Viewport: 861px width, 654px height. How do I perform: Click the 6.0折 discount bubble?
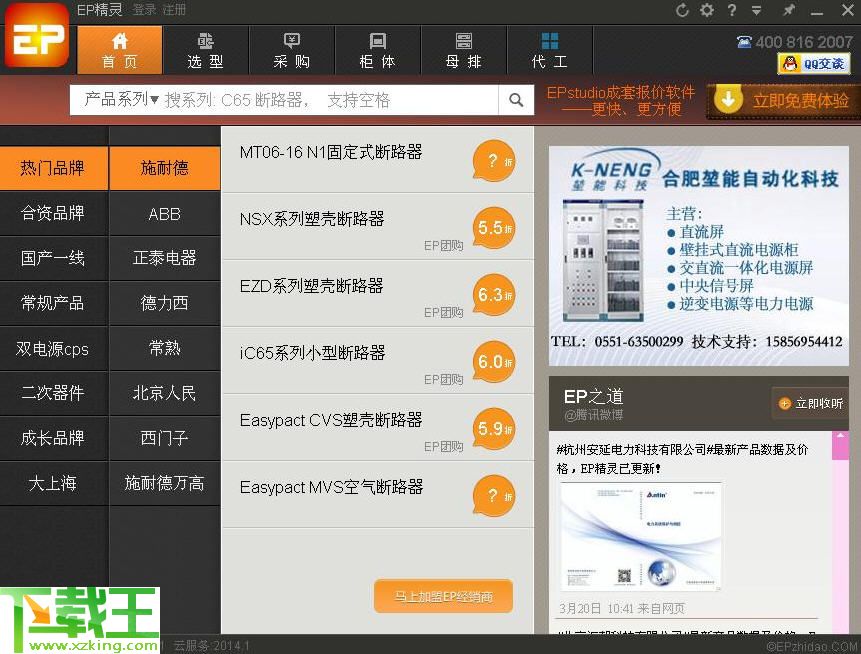[x=494, y=362]
